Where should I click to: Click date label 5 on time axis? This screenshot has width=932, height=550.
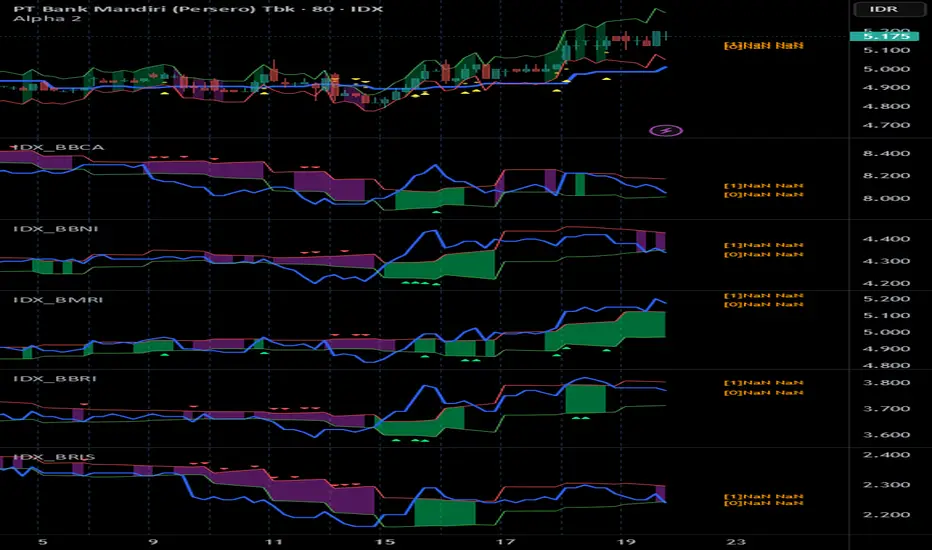pyautogui.click(x=42, y=542)
